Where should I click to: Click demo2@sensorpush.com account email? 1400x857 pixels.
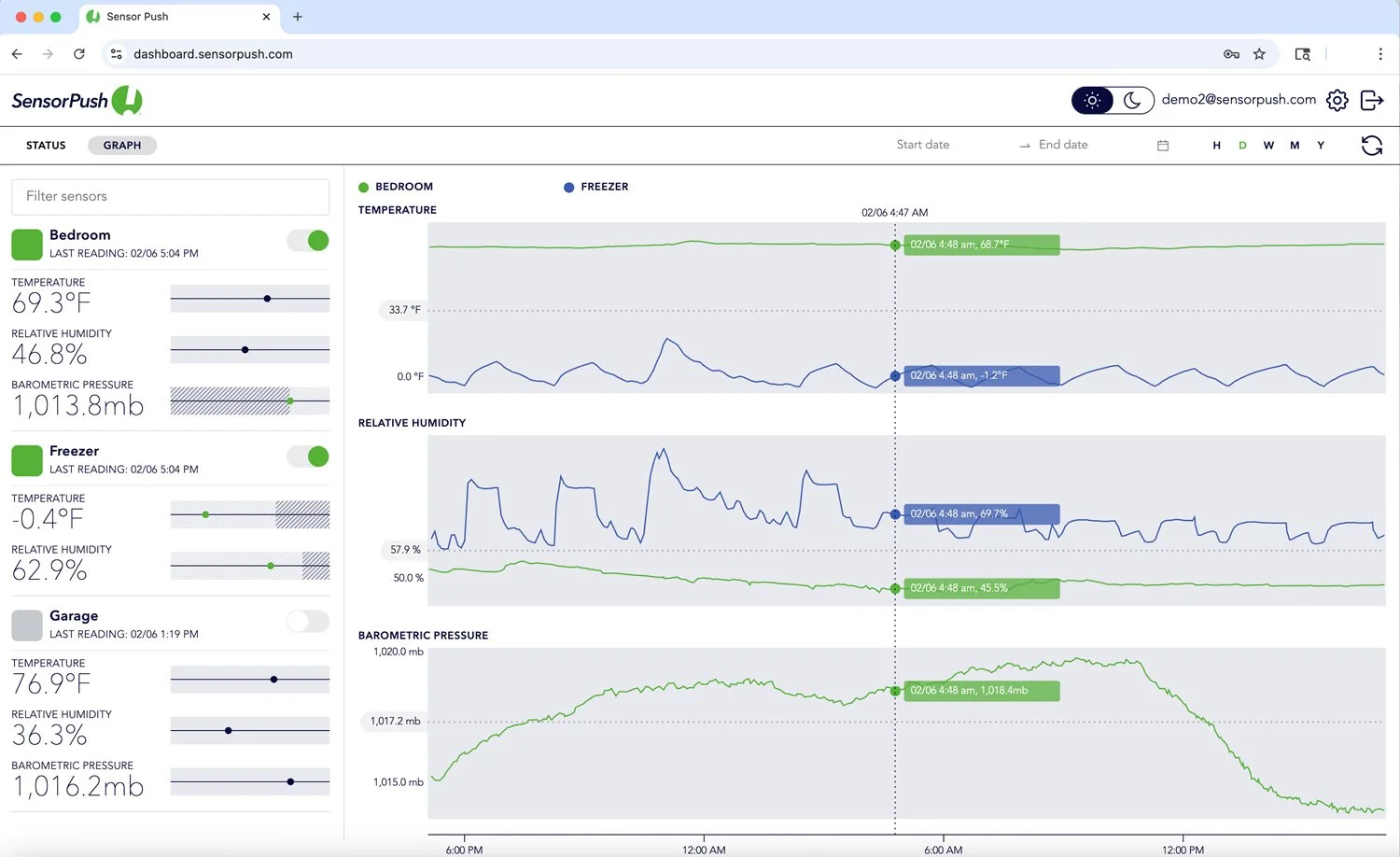click(1239, 100)
